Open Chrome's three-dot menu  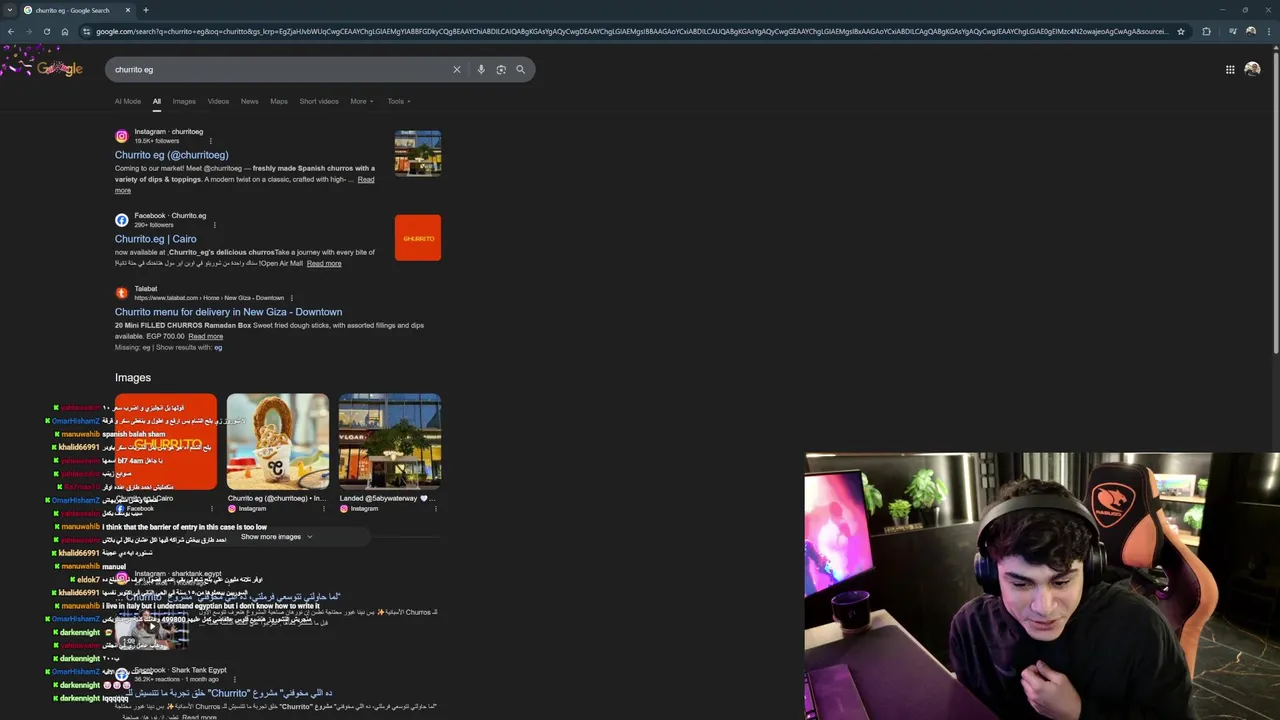pos(1270,31)
